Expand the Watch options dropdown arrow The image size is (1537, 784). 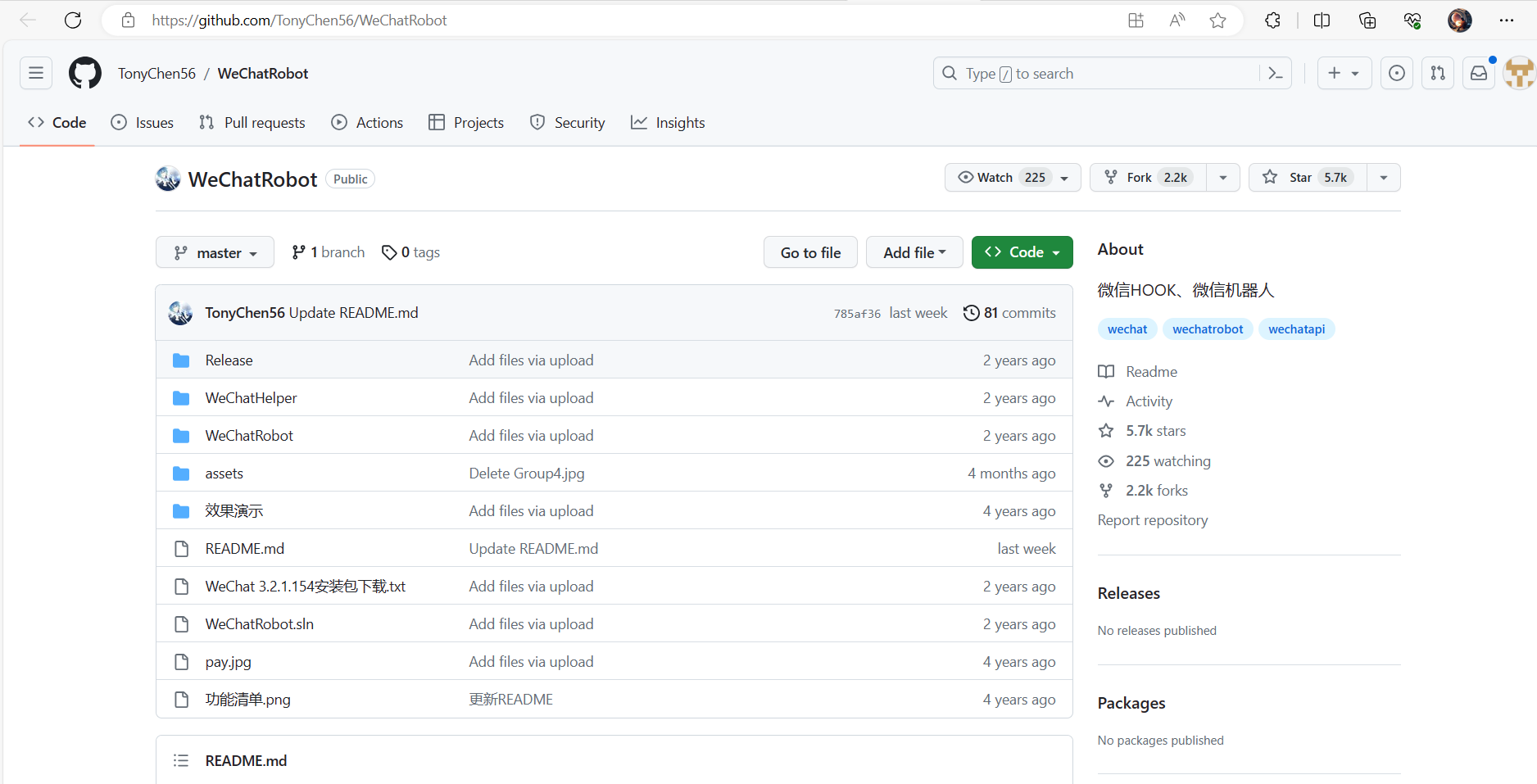pyautogui.click(x=1065, y=178)
